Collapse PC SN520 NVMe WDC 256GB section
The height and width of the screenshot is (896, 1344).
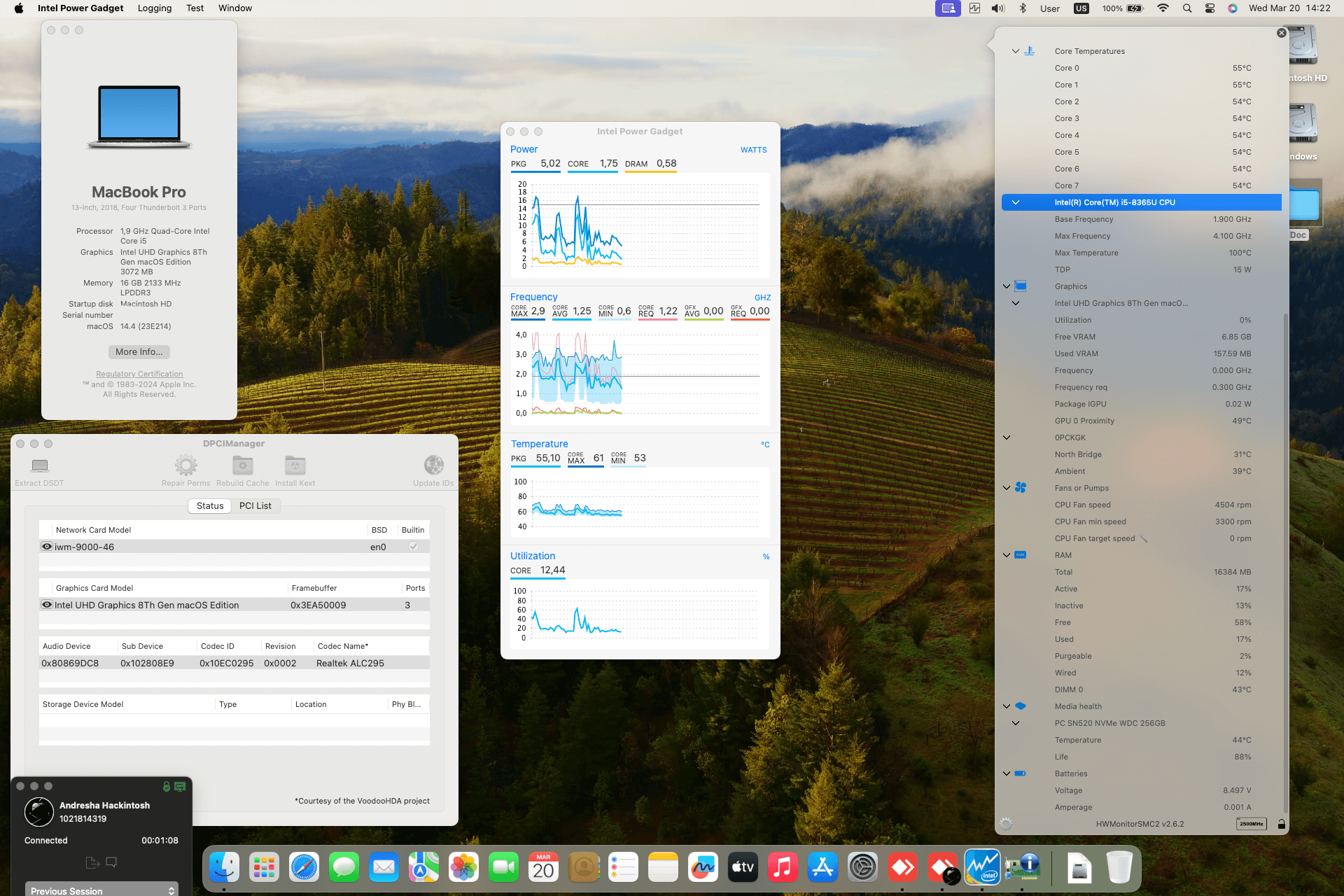coord(1015,723)
